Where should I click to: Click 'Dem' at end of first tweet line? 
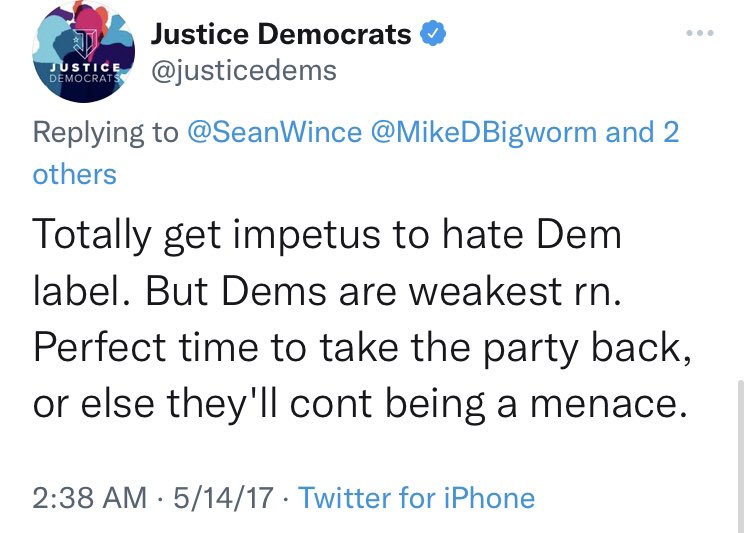tap(579, 237)
